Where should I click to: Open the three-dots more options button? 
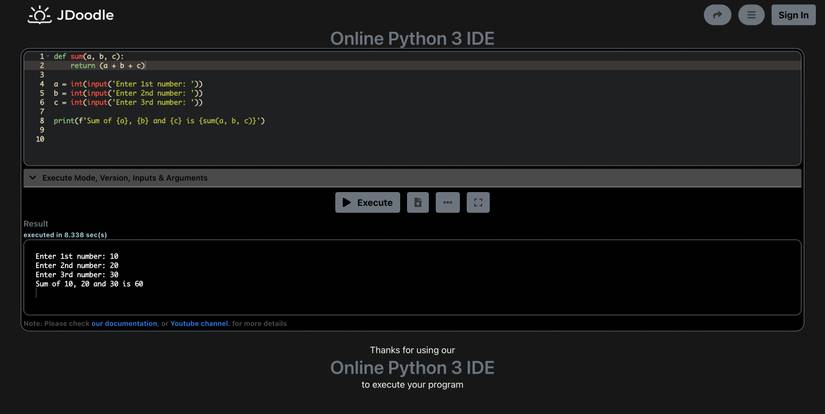[447, 202]
